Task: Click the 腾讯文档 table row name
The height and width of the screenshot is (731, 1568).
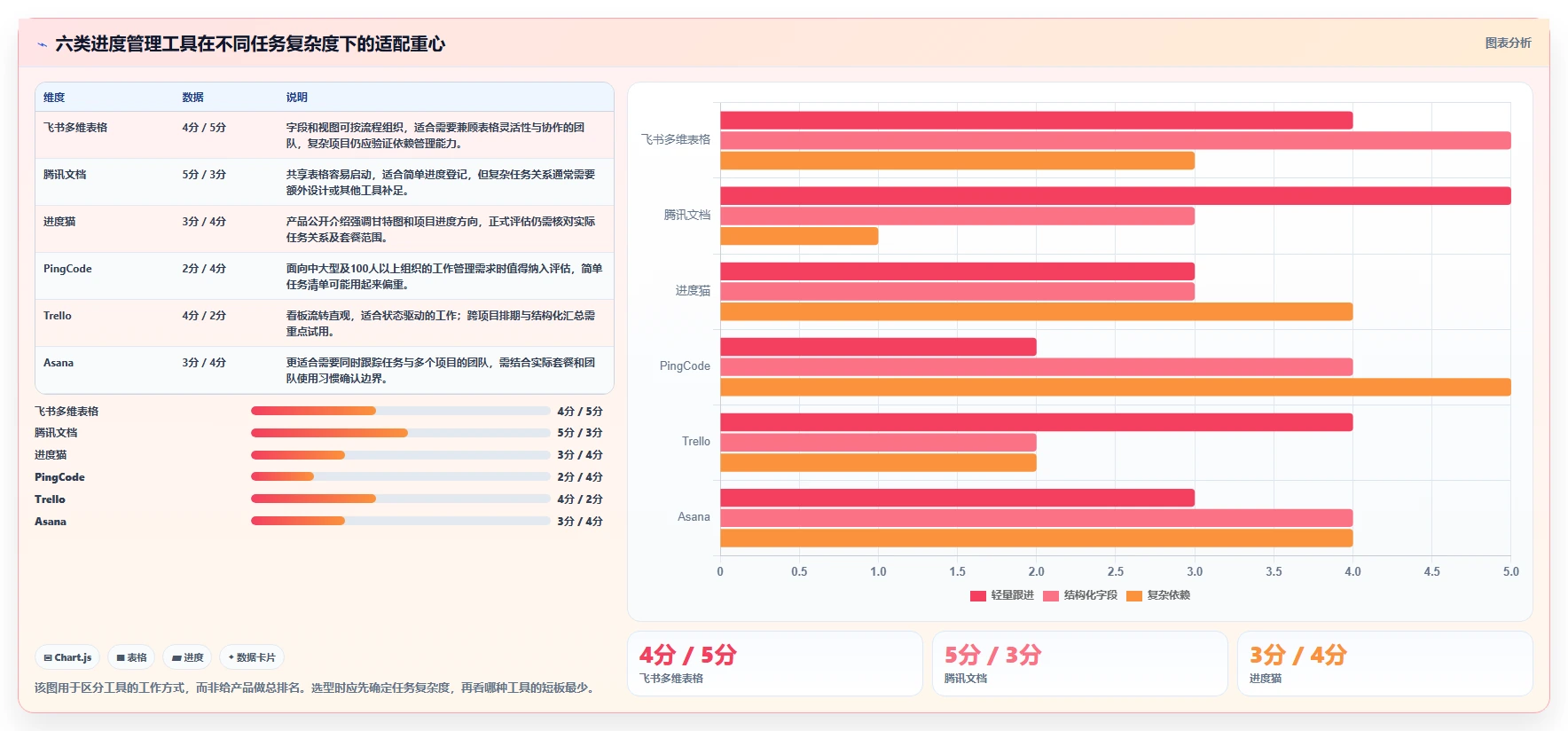Action: 65,175
